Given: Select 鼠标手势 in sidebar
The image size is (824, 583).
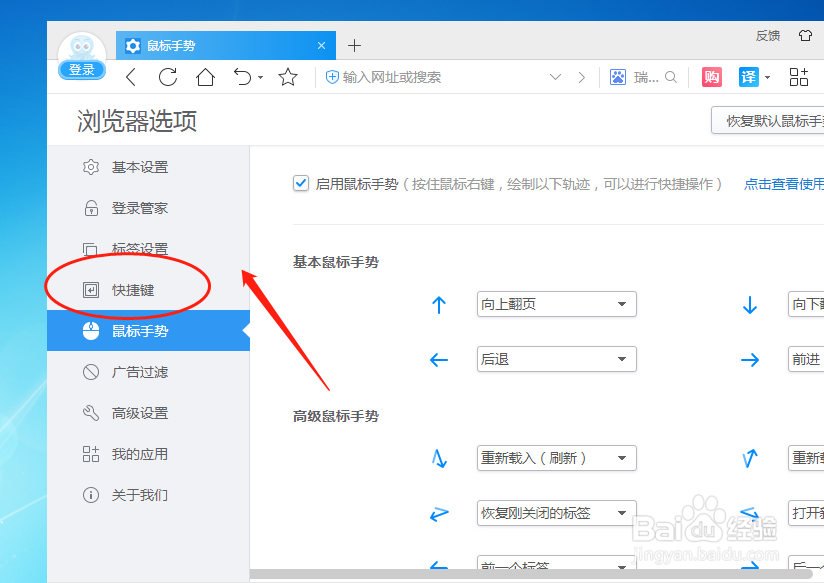Looking at the screenshot, I should click(148, 331).
